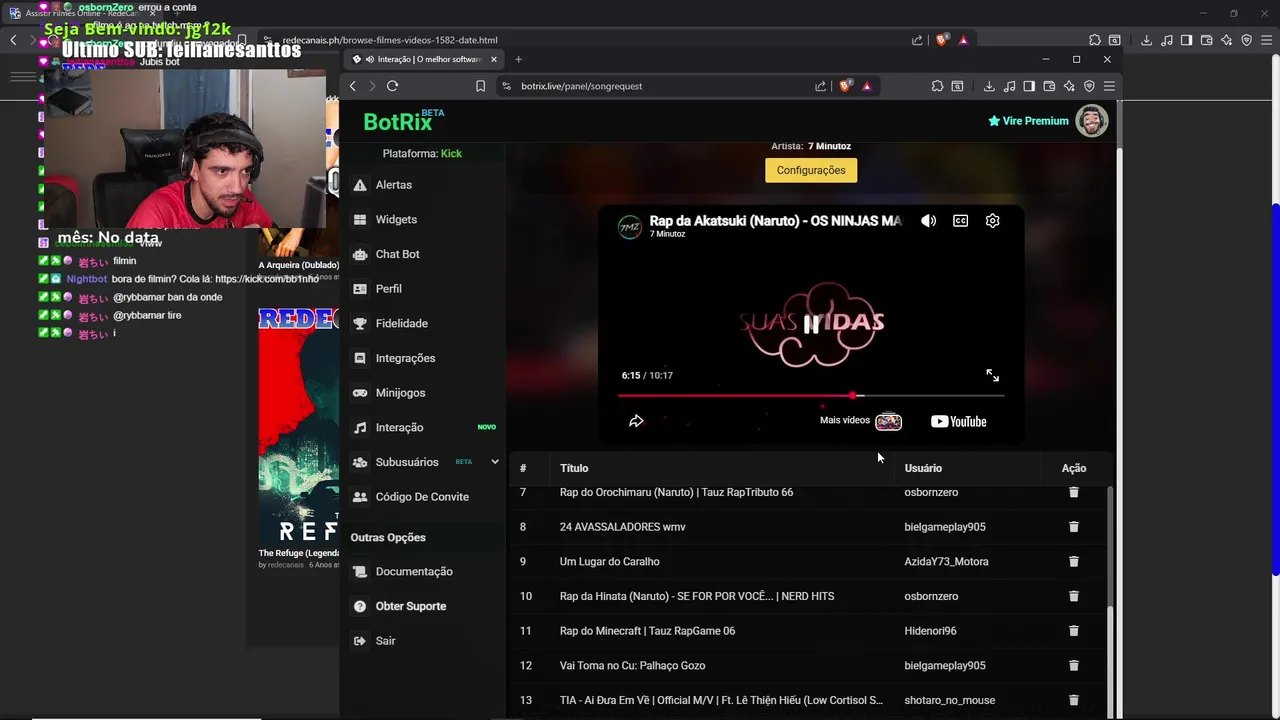Select user bielgameplay905 on row 8
The width and height of the screenshot is (1280, 720).
click(x=945, y=527)
